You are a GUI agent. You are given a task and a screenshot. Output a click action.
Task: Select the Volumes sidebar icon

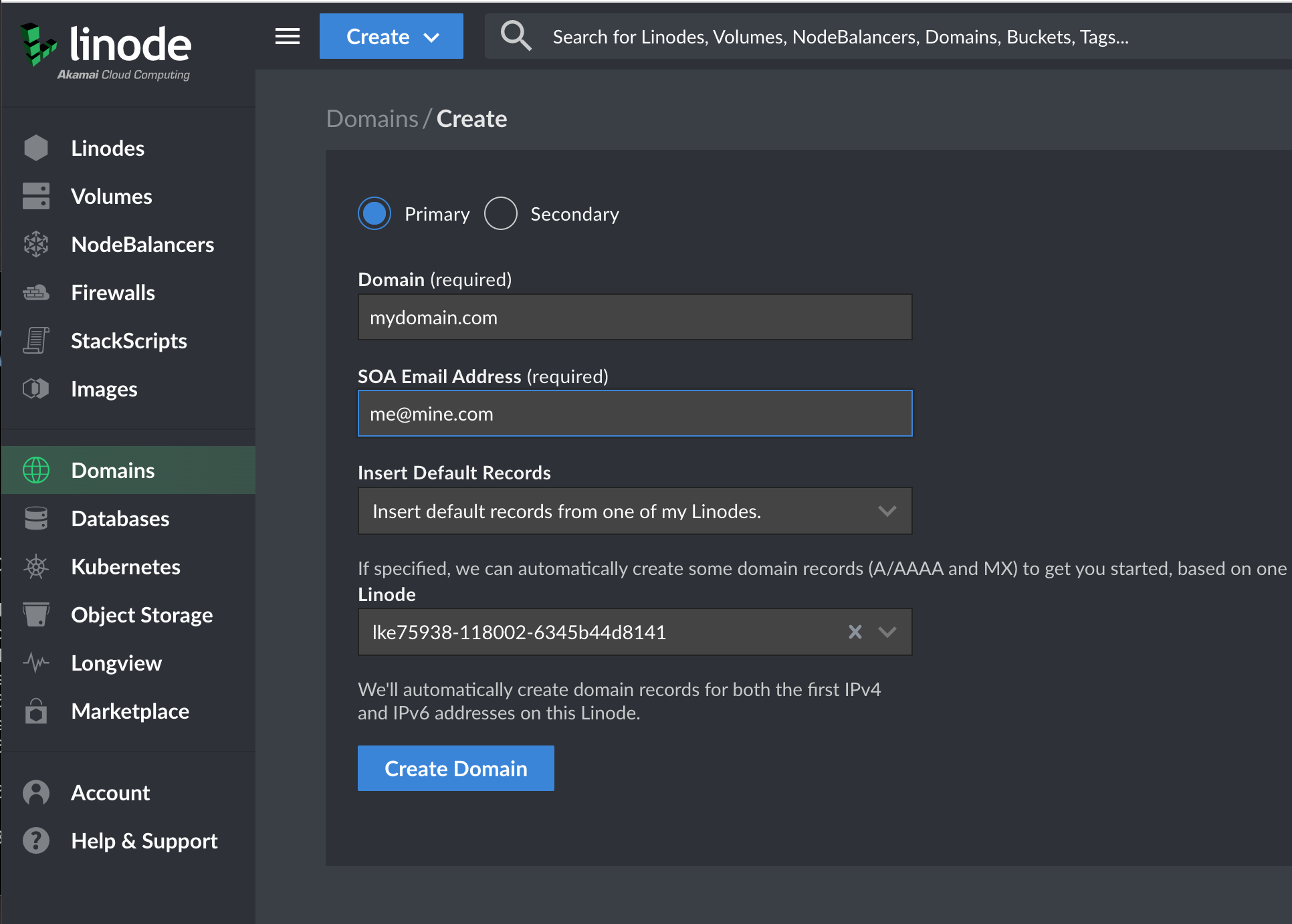[x=35, y=196]
